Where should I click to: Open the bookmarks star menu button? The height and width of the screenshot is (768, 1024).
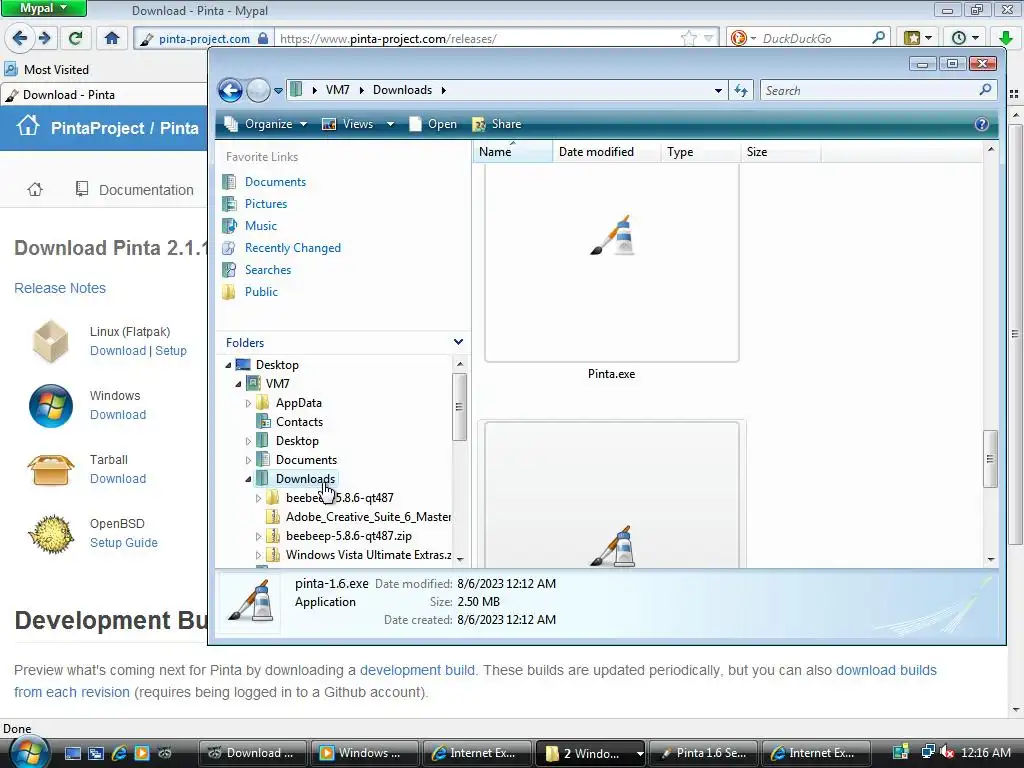[x=917, y=38]
